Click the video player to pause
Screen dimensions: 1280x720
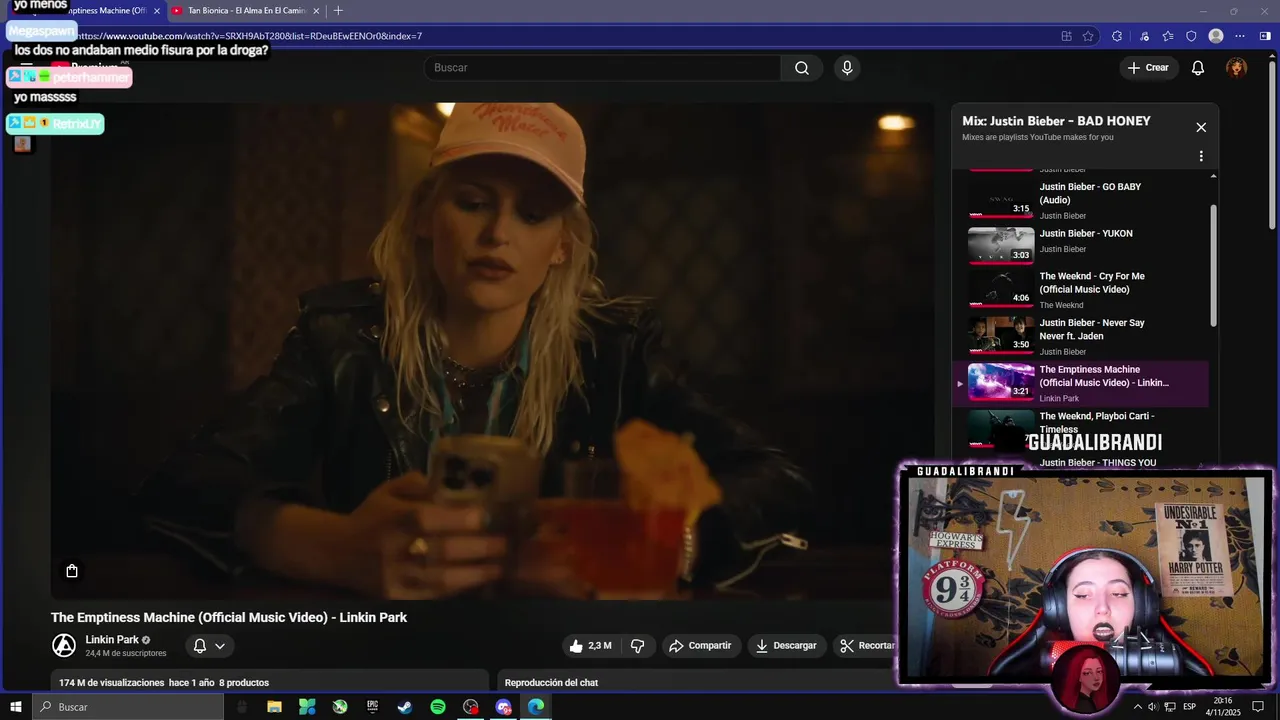[492, 350]
